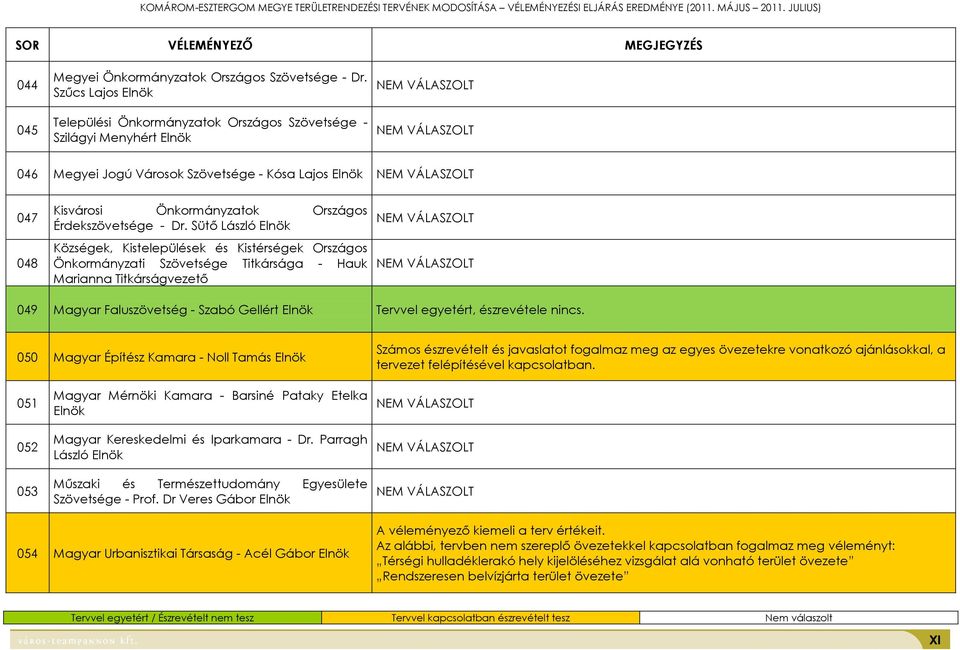
Task: Click green legend 'Tervvel egyetért / Észrevételt nem tesz'
Action: click(x=162, y=618)
